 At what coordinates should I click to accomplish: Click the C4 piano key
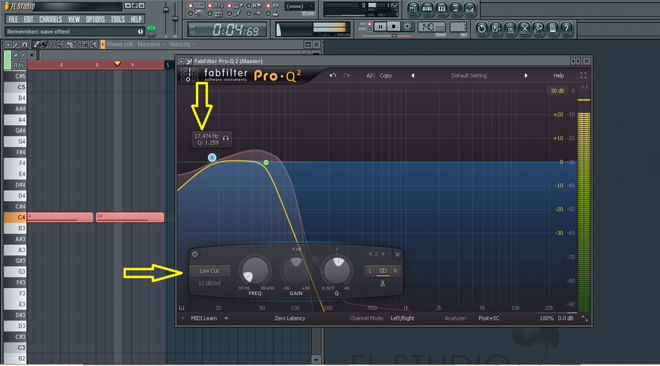point(15,217)
